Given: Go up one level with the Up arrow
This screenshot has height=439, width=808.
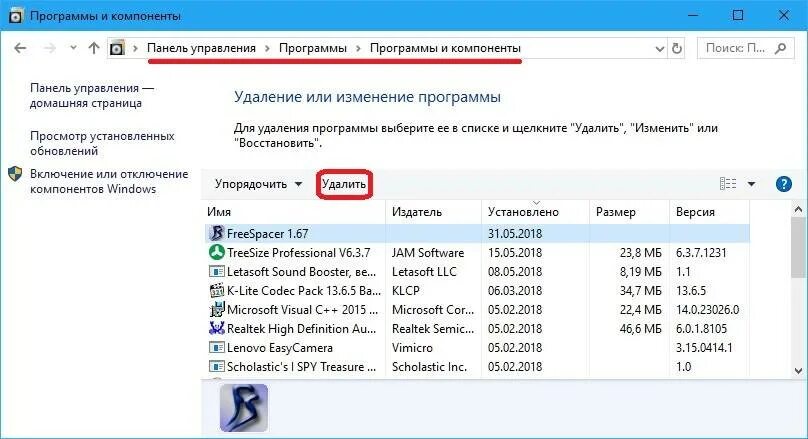Looking at the screenshot, I should 94,48.
